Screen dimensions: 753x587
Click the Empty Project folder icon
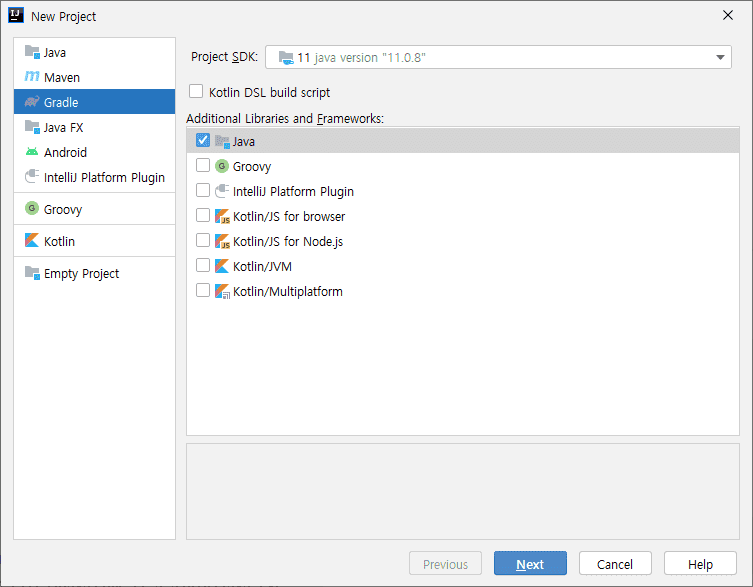click(x=32, y=273)
